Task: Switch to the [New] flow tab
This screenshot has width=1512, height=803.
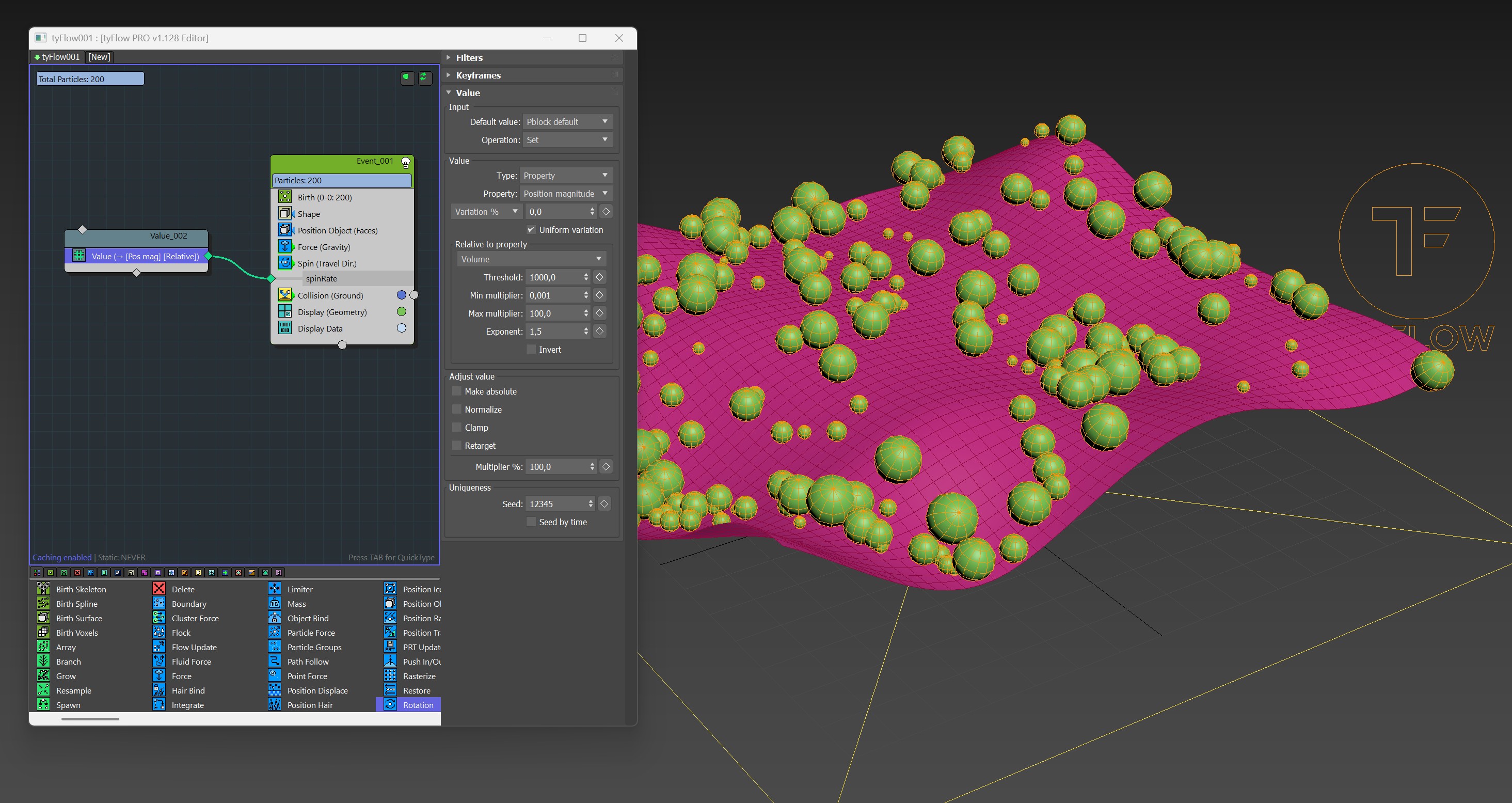Action: (99, 57)
